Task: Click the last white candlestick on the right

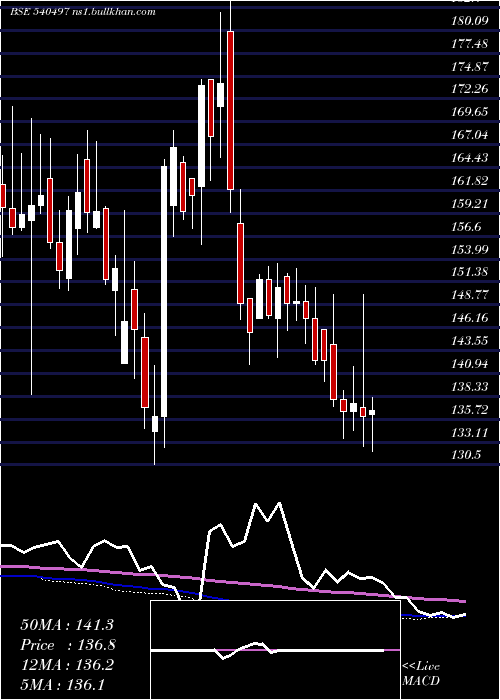Action: [x=372, y=412]
